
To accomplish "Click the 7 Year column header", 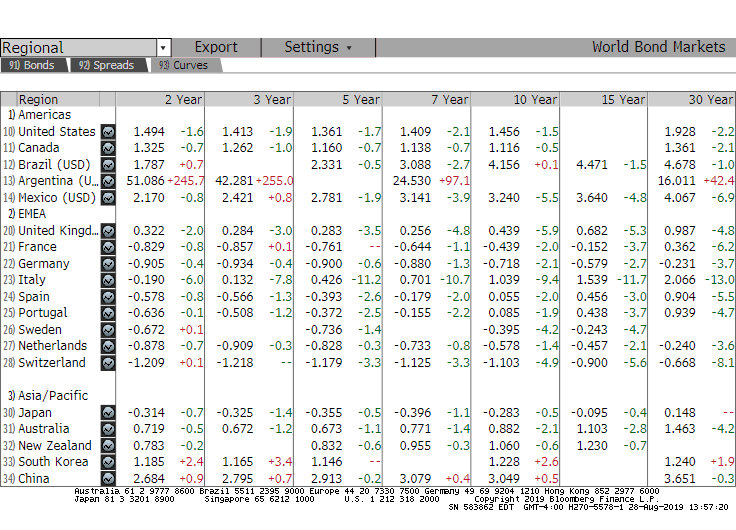I will [427, 100].
